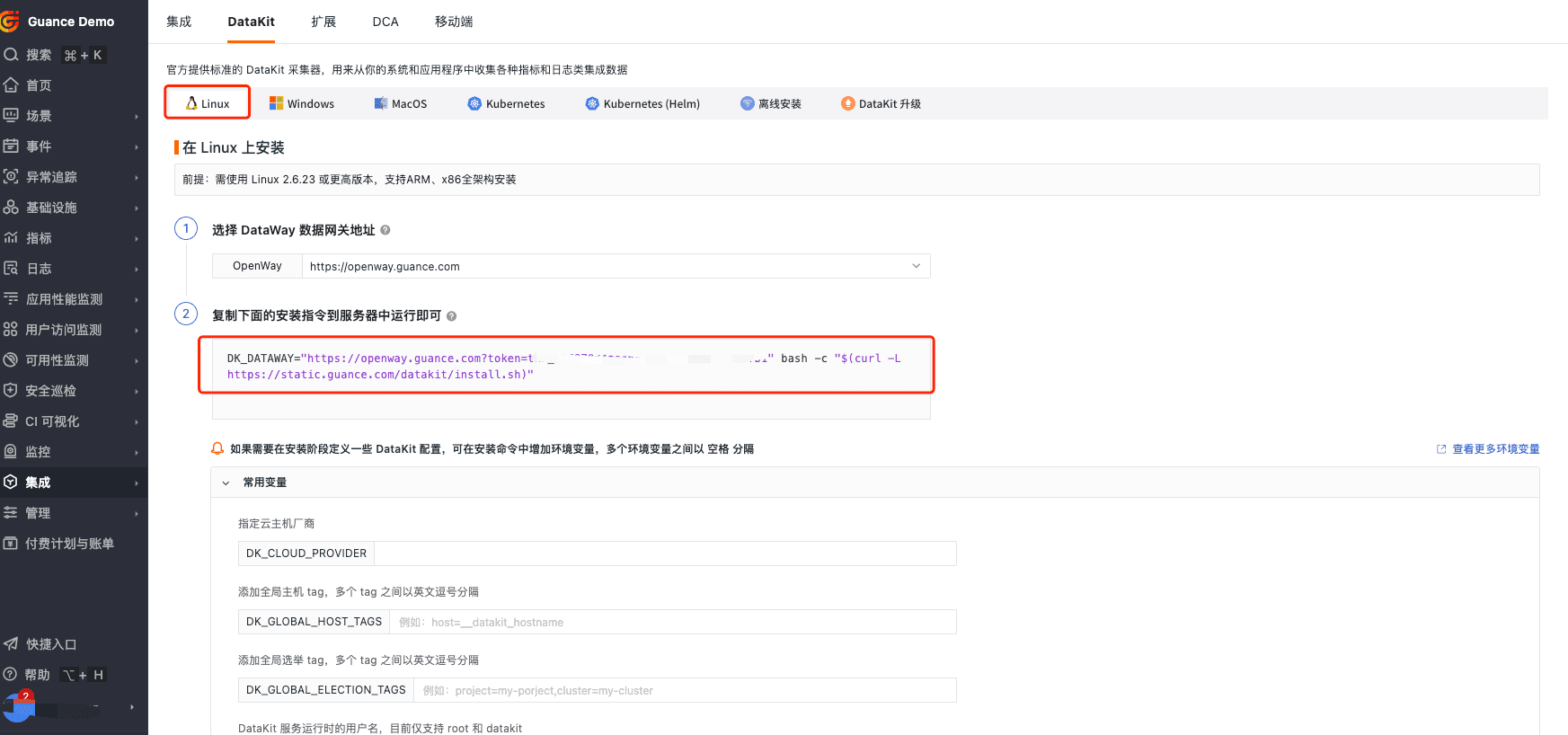Switch to the DCA top tab
This screenshot has height=735, width=1568.
click(385, 22)
